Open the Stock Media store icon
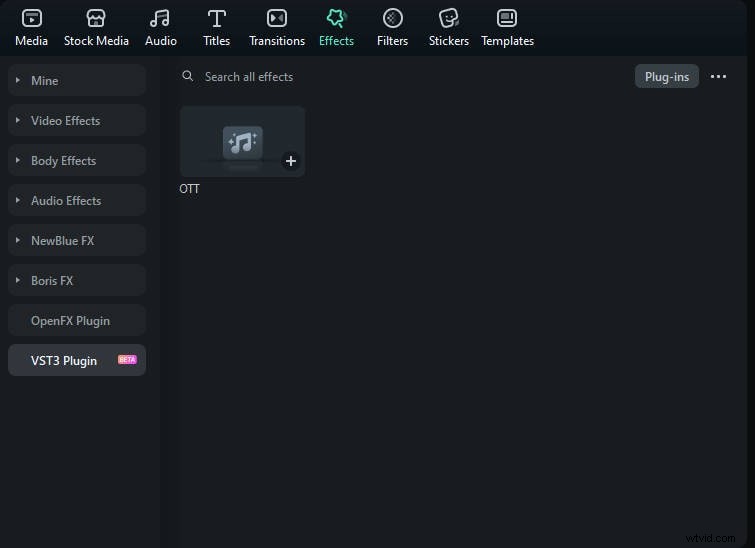Image resolution: width=755 pixels, height=548 pixels. tap(96, 18)
